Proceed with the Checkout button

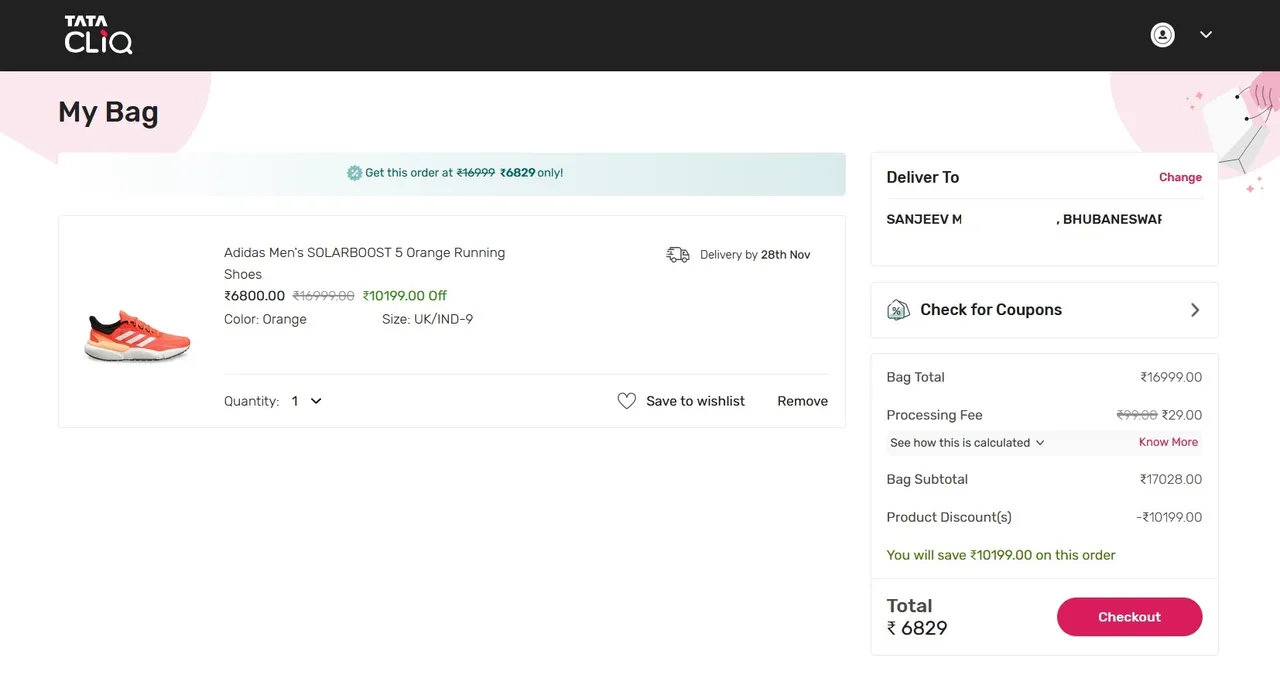[x=1129, y=617]
